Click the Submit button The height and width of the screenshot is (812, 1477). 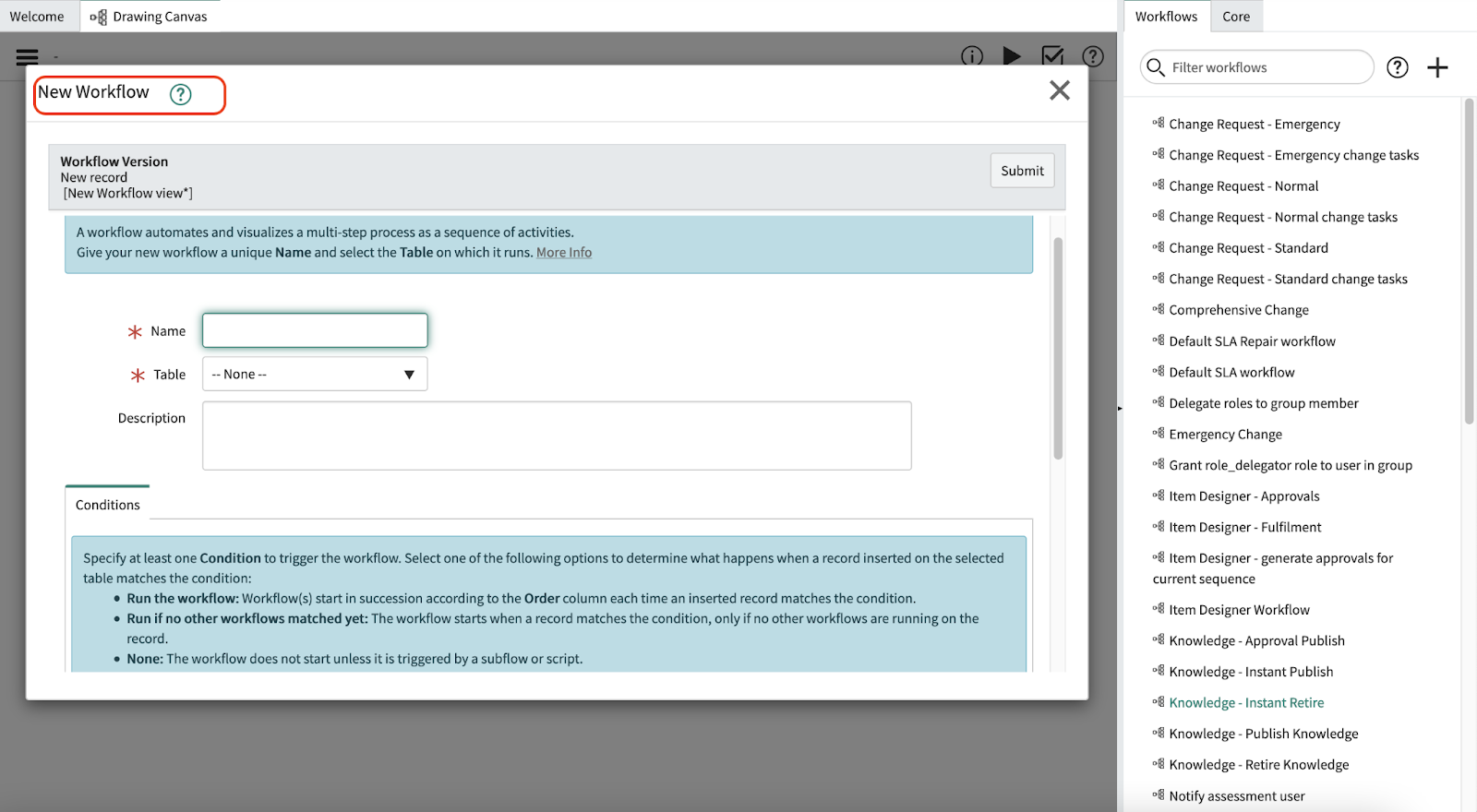[1022, 171]
